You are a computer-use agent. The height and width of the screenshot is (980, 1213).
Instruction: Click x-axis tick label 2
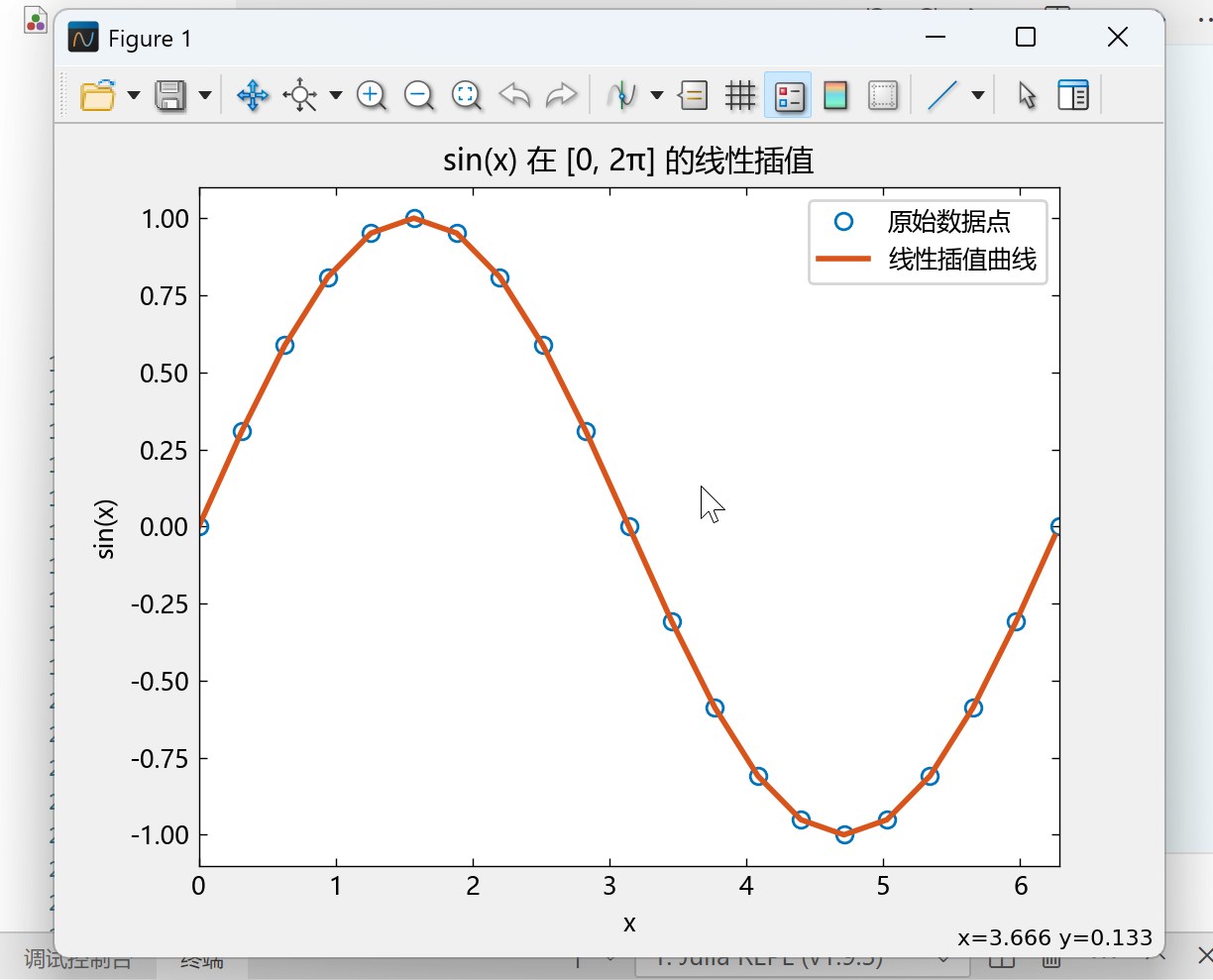473,886
